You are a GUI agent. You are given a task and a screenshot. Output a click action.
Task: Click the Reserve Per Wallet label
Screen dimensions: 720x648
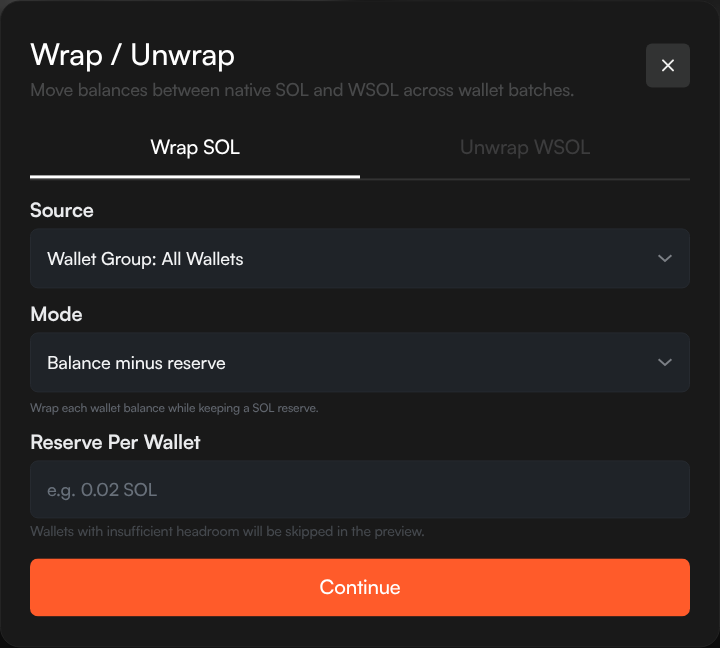pos(115,442)
